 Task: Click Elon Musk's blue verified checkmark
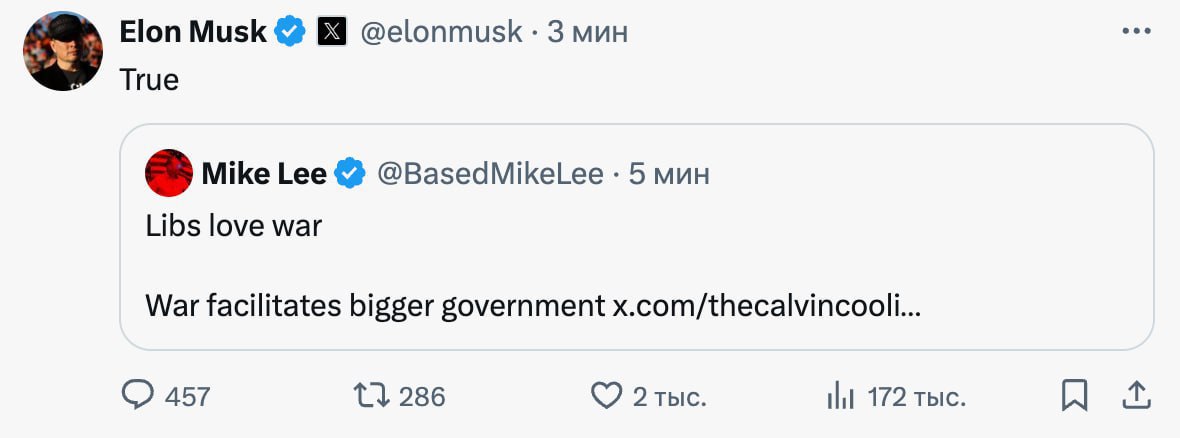[290, 32]
